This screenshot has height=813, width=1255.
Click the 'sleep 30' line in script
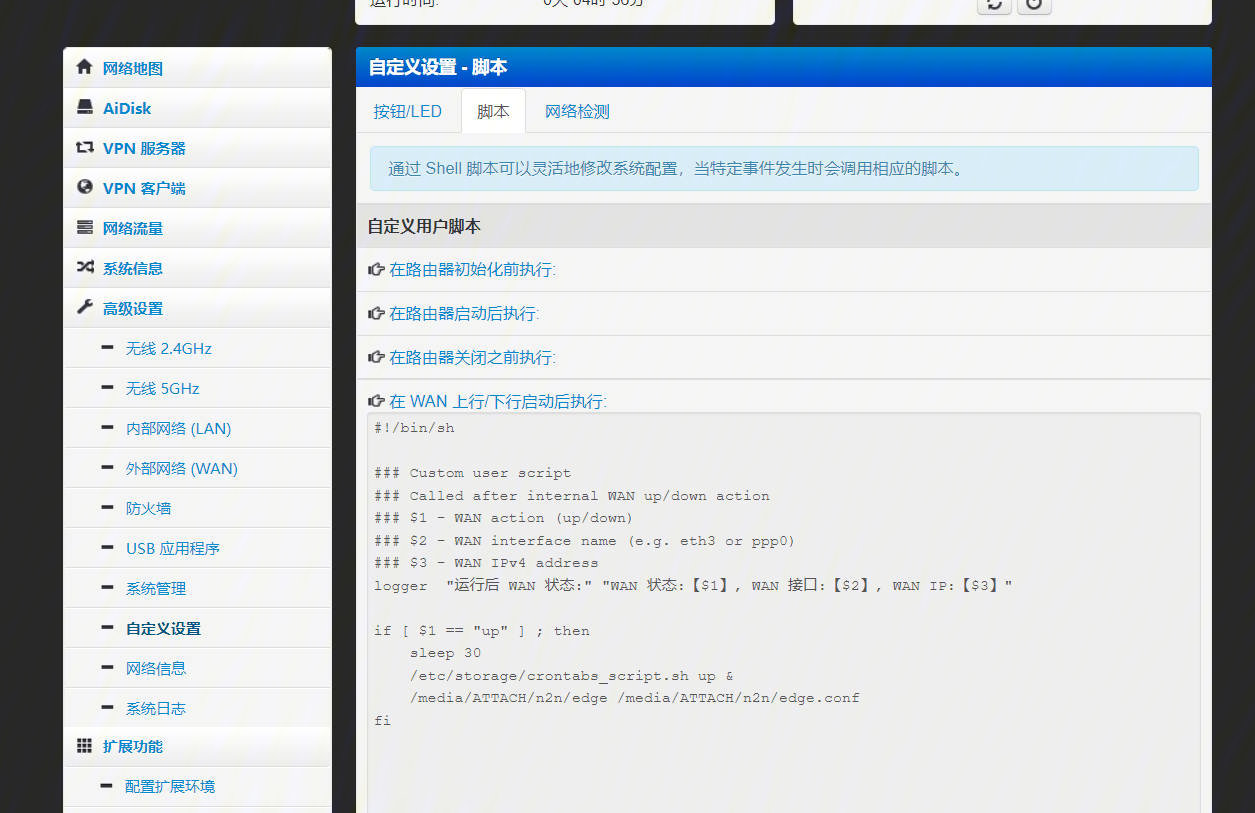[x=445, y=653]
